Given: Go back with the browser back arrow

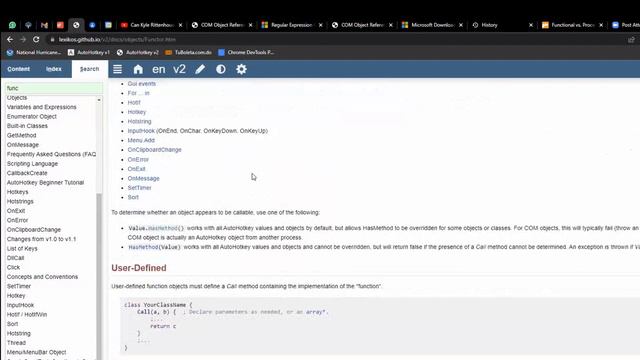Looking at the screenshot, I should 10,39.
